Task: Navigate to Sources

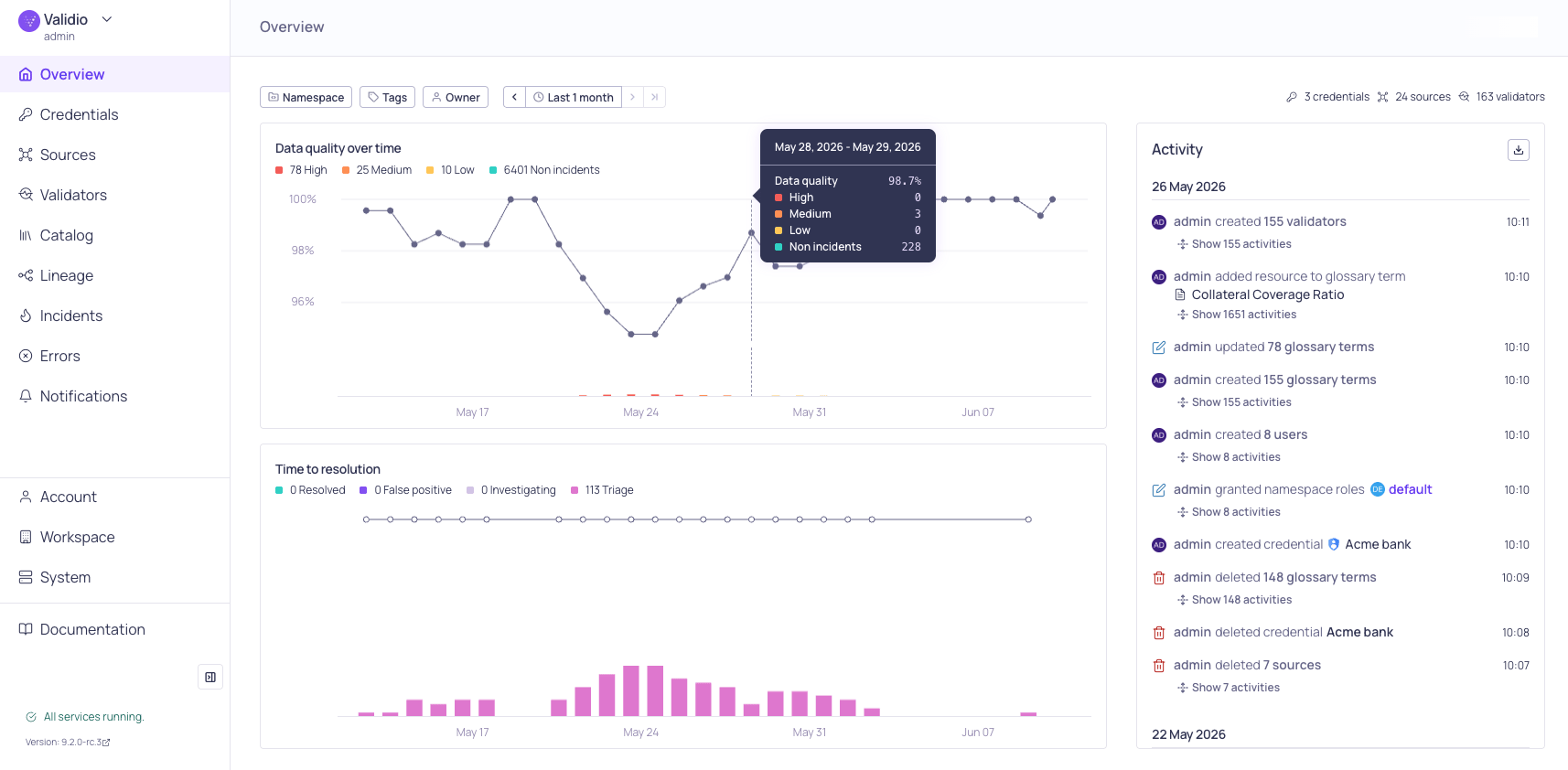Action: (114, 155)
